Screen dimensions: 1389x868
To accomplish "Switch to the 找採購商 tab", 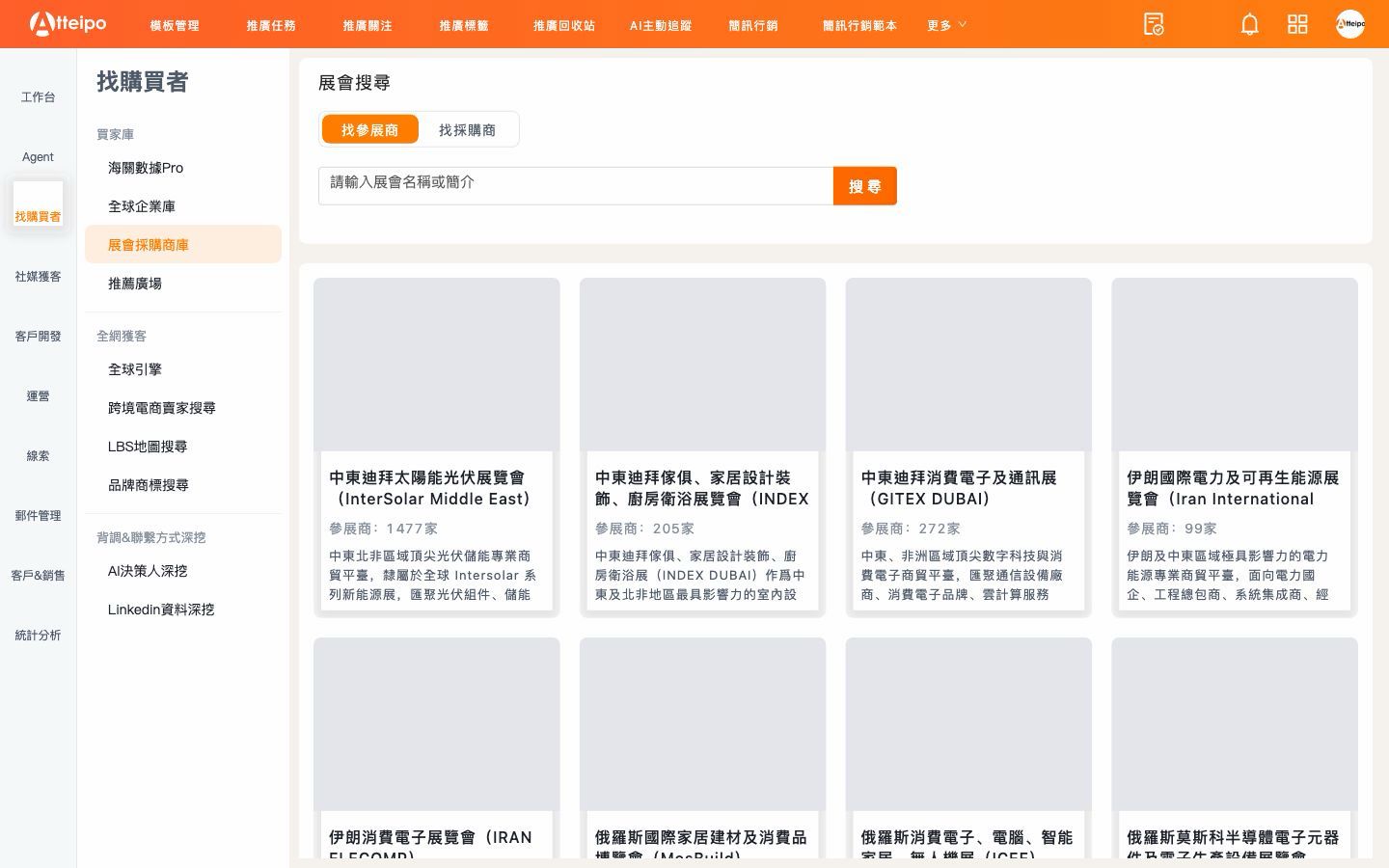I will 468,129.
